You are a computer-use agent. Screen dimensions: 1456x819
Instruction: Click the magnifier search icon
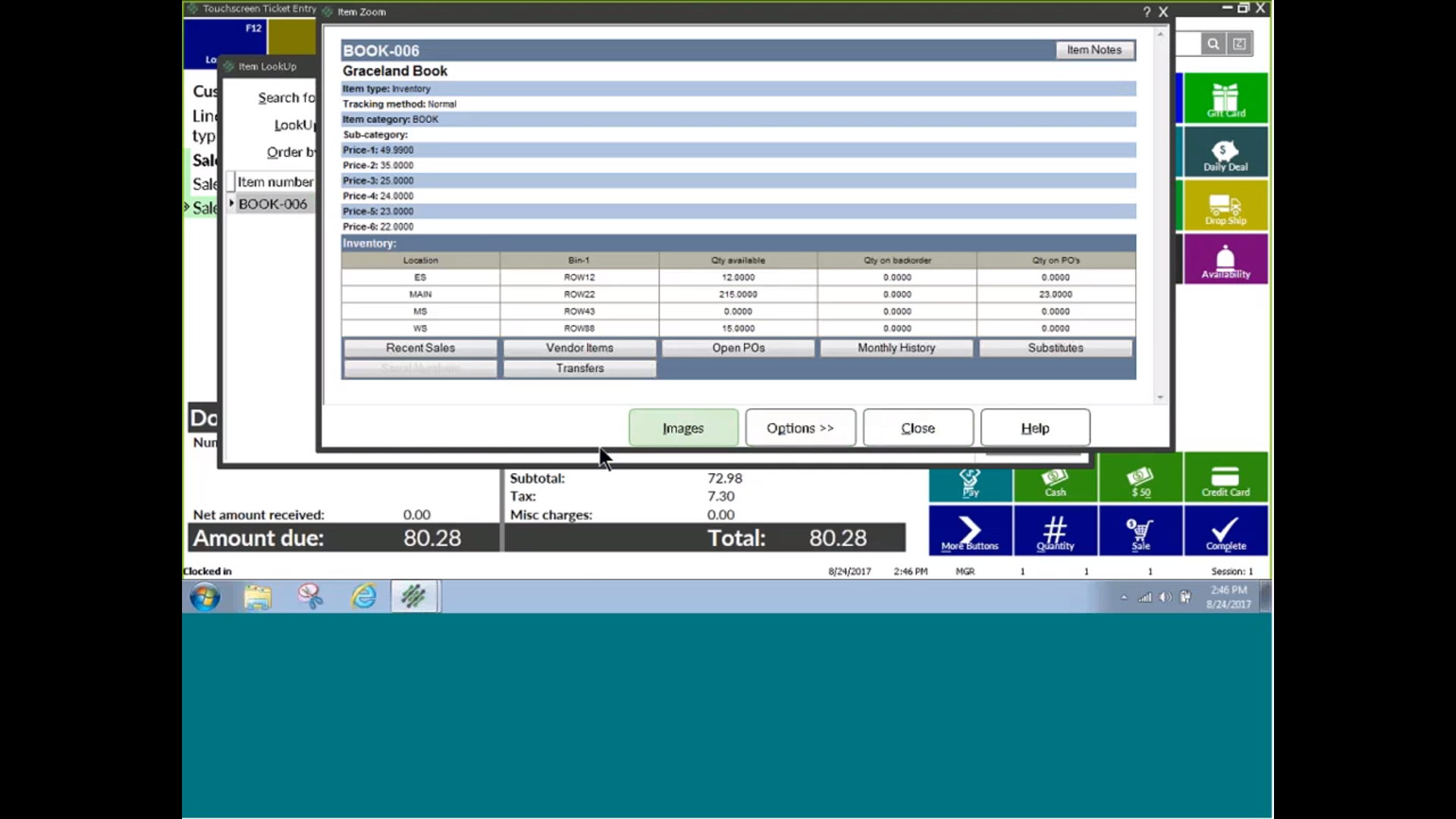[1213, 44]
